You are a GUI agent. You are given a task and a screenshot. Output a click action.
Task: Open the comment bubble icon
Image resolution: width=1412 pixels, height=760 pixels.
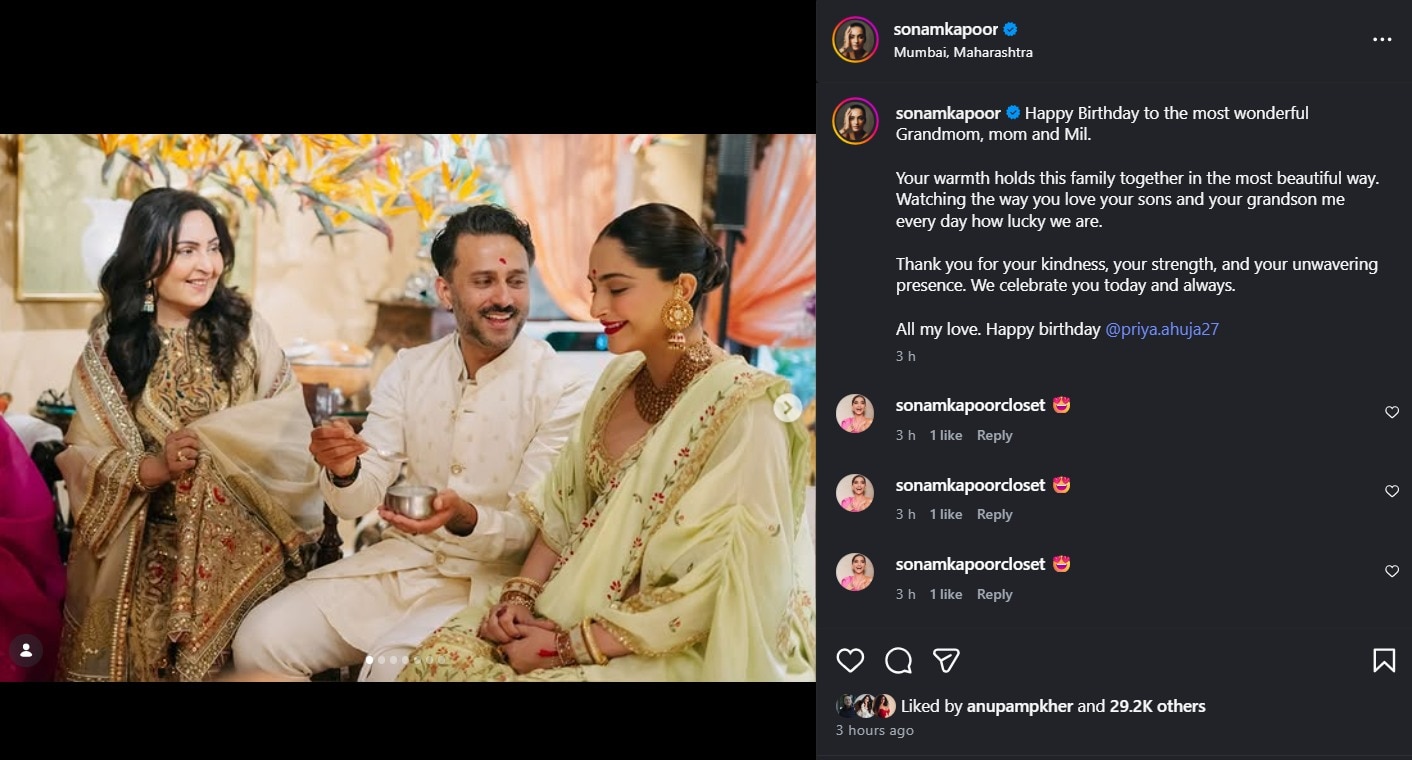point(898,660)
